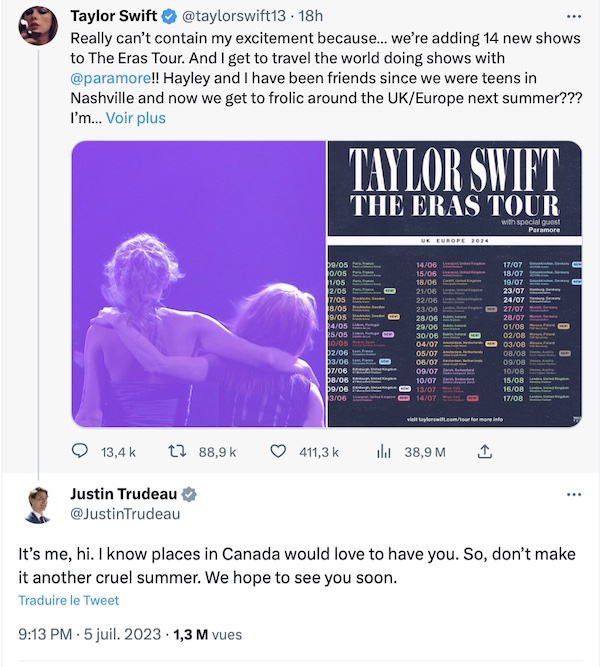Open the @taylorswift13 handle
The height and width of the screenshot is (667, 600).
pyautogui.click(x=234, y=16)
